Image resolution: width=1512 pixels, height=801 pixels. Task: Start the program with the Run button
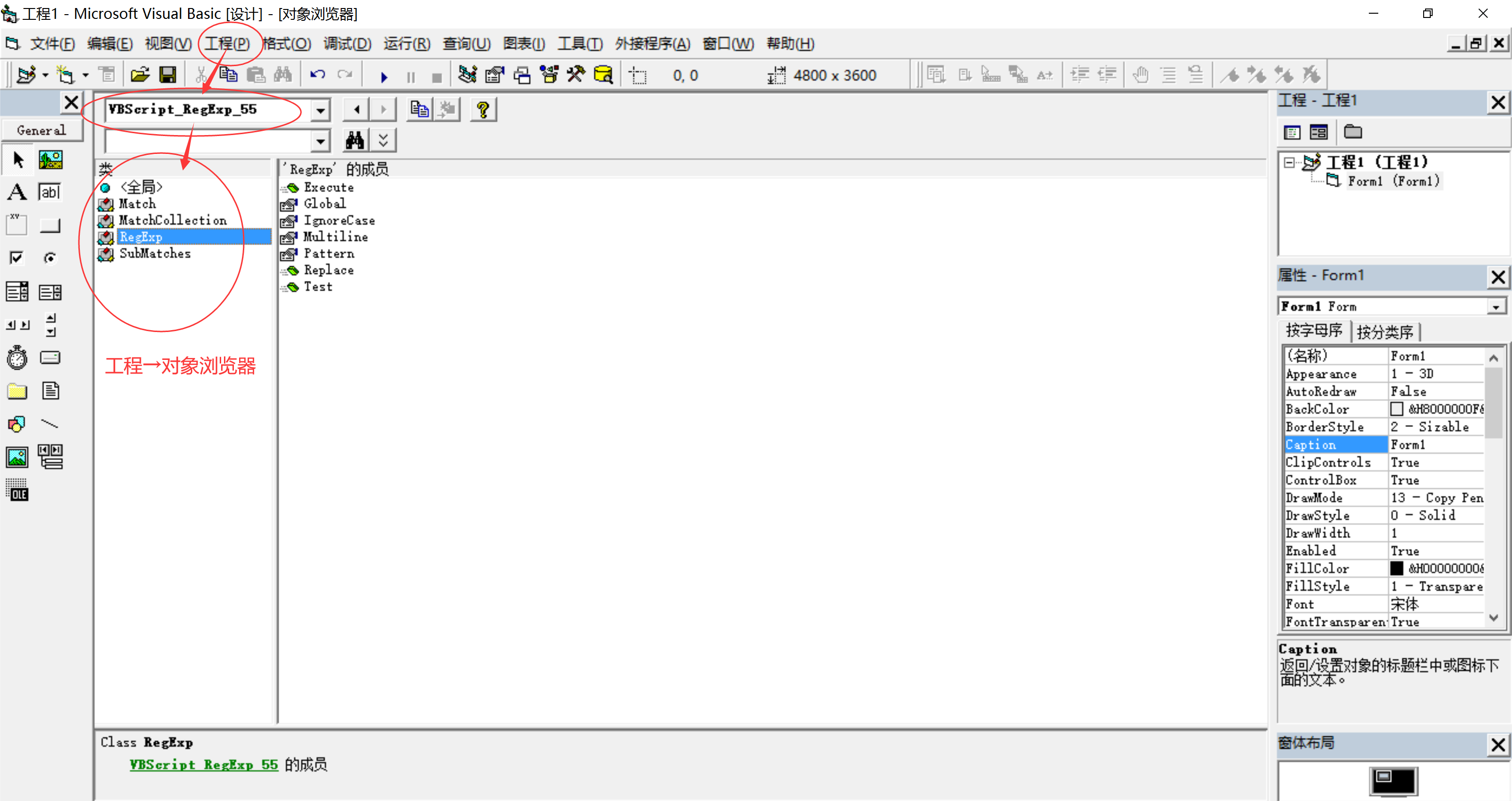(x=384, y=77)
